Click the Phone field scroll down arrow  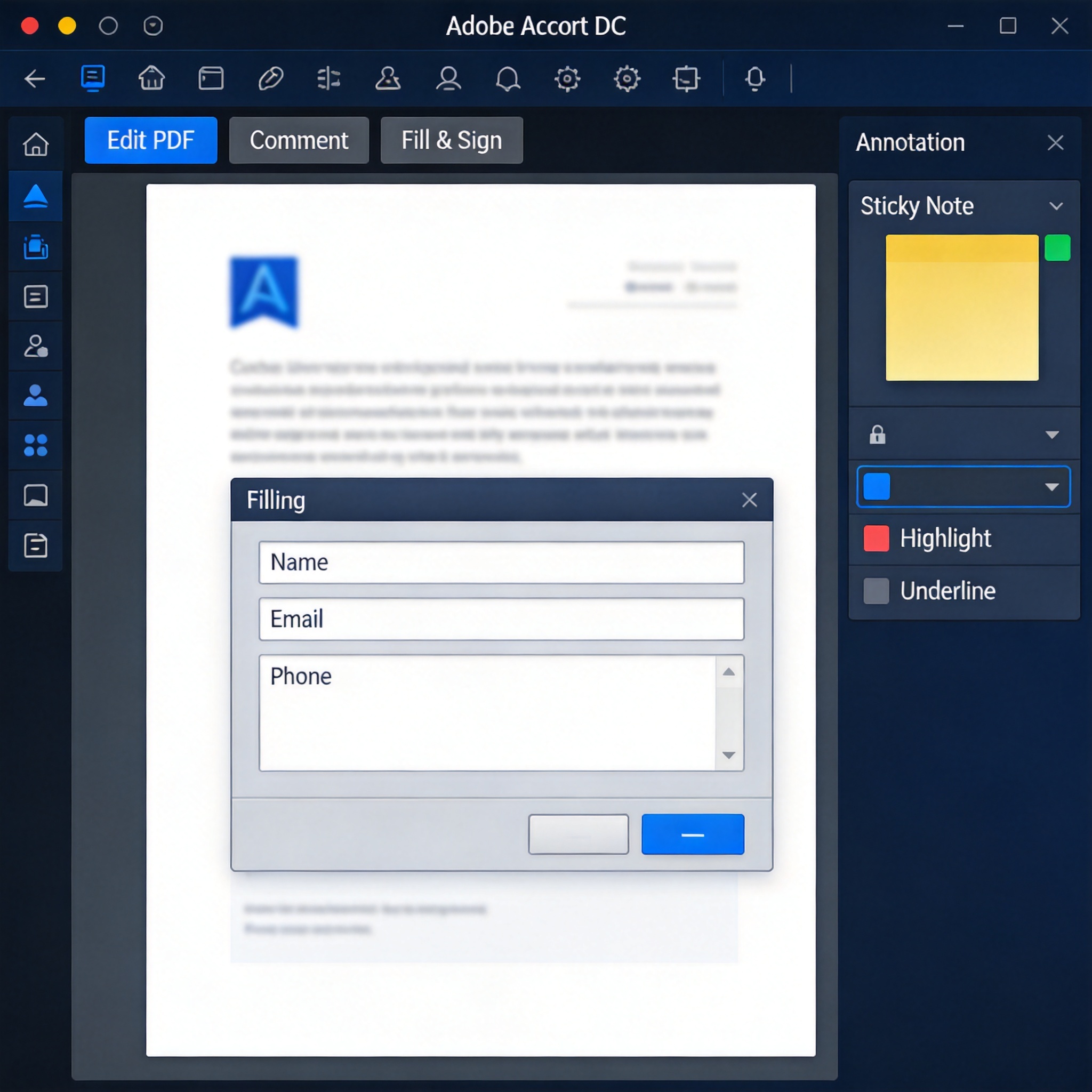pos(729,755)
